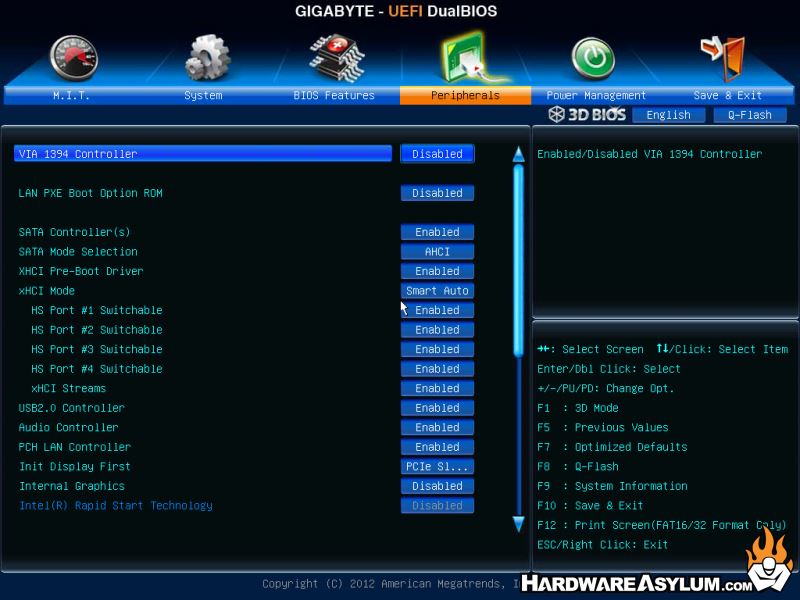
Task: Open Intel(R) Rapid Start Technology value dropdown
Action: [437, 506]
